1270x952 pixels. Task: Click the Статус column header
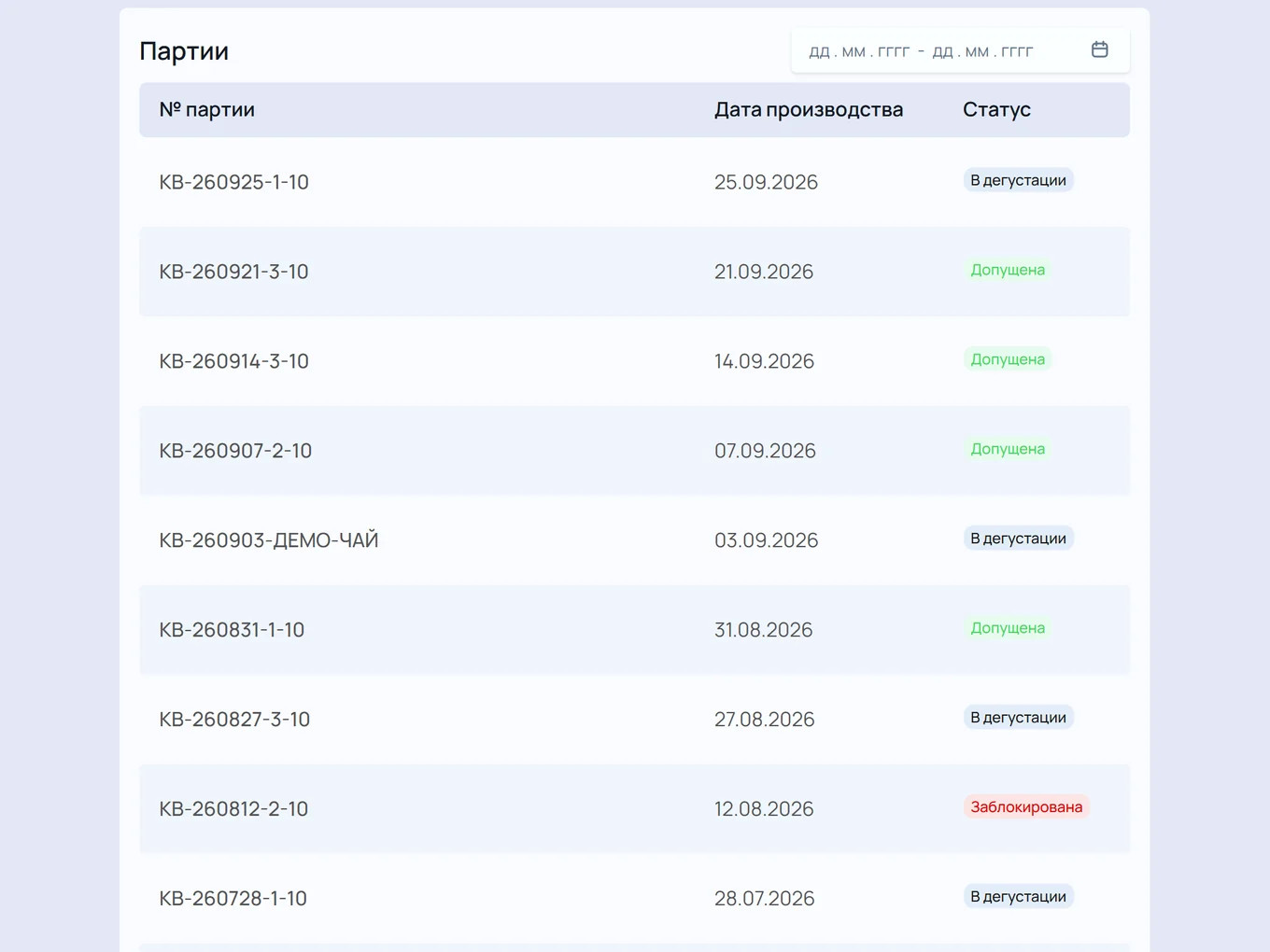[996, 109]
